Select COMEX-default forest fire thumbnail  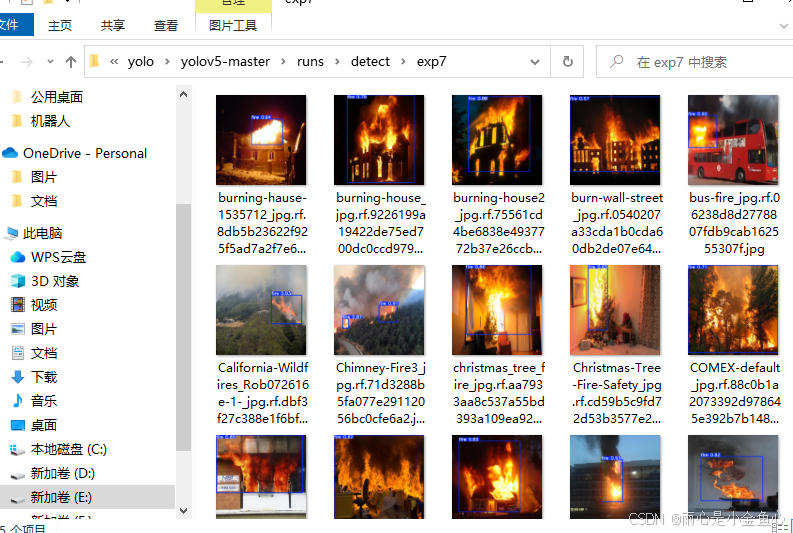click(733, 310)
